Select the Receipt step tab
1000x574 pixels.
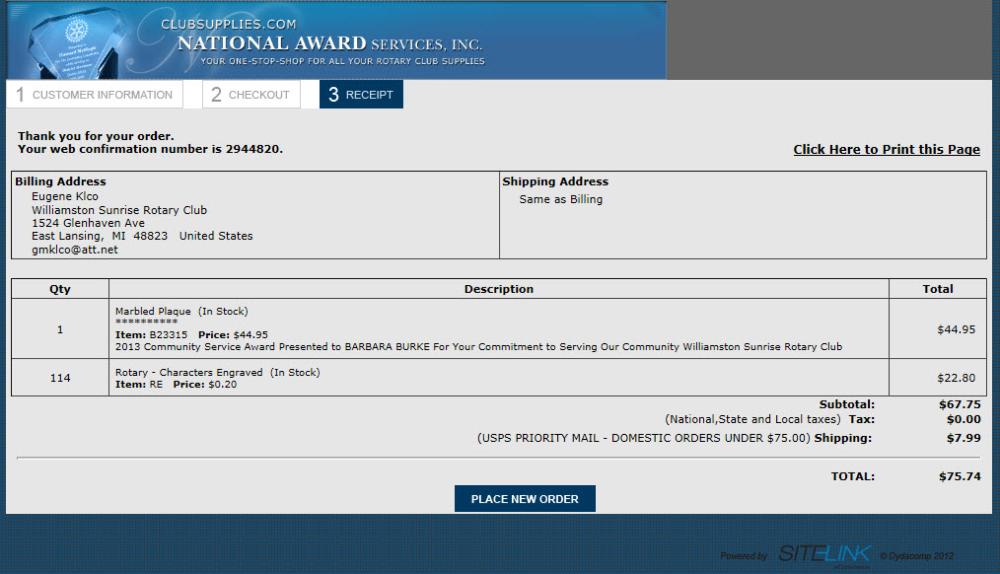tap(361, 94)
